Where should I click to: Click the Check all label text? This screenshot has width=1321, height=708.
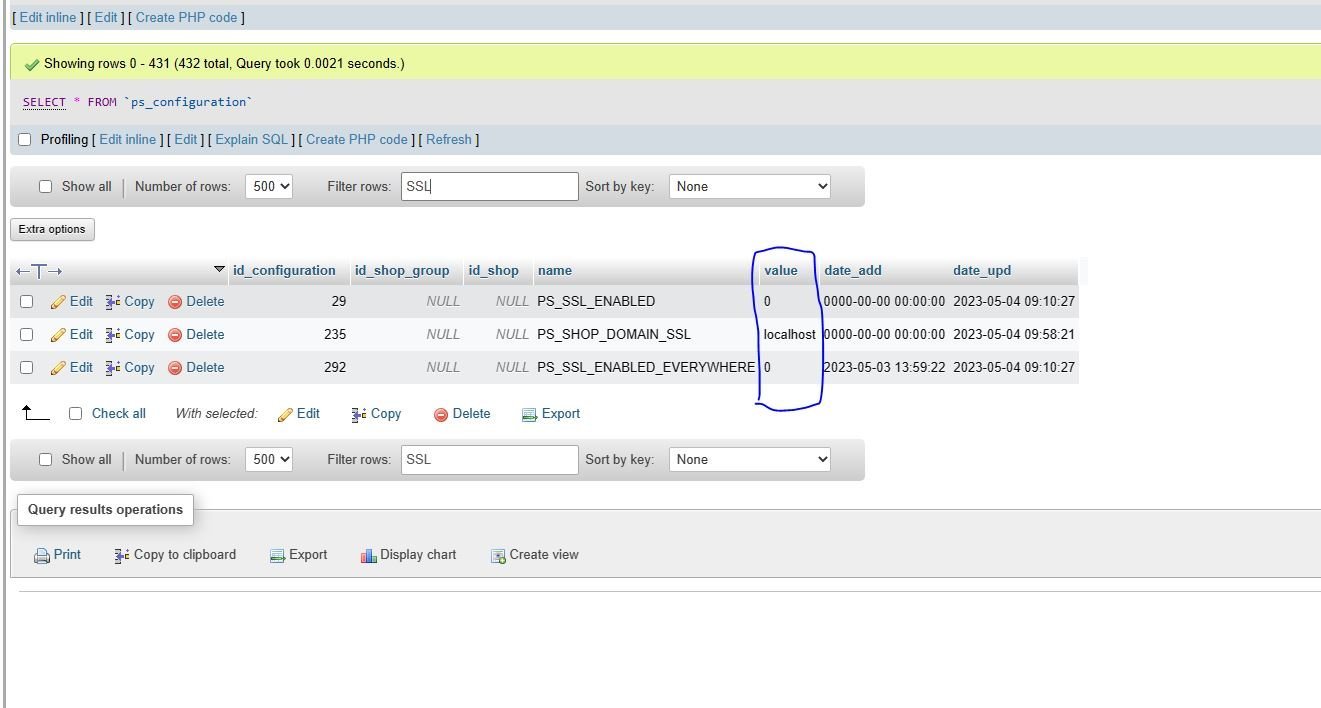[119, 413]
